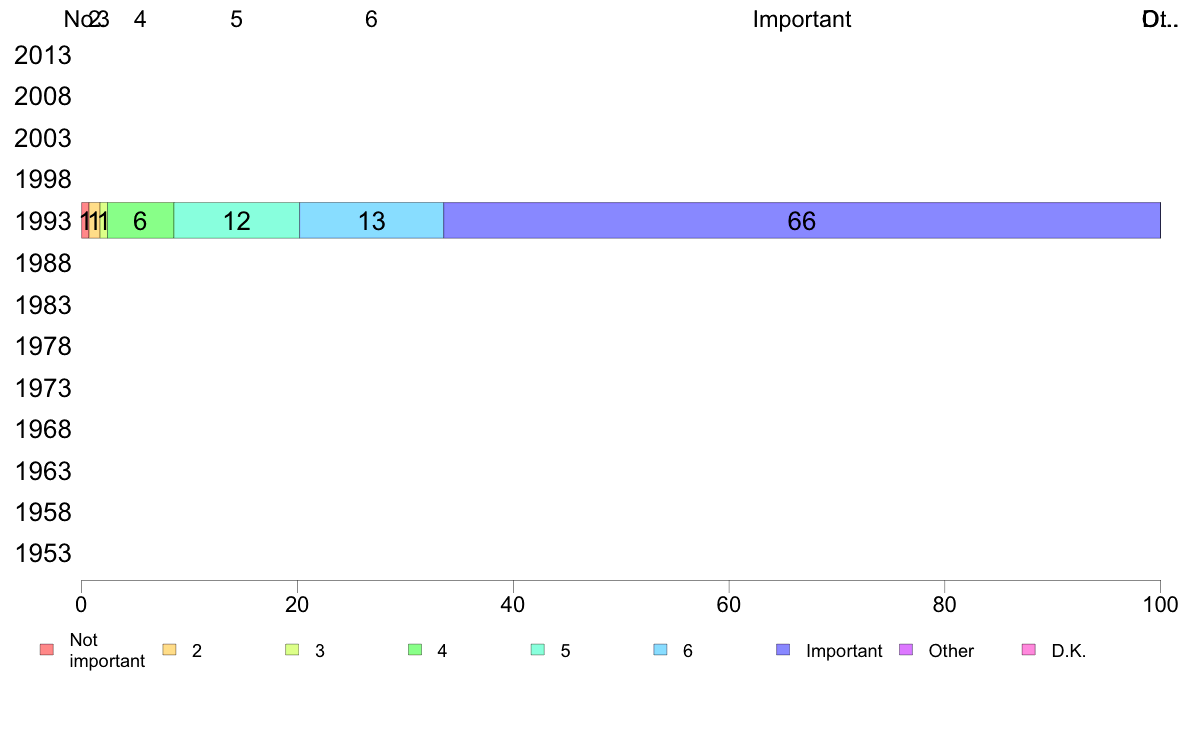Click the 1953 year label
This screenshot has height=736, width=1188.
pyautogui.click(x=43, y=553)
